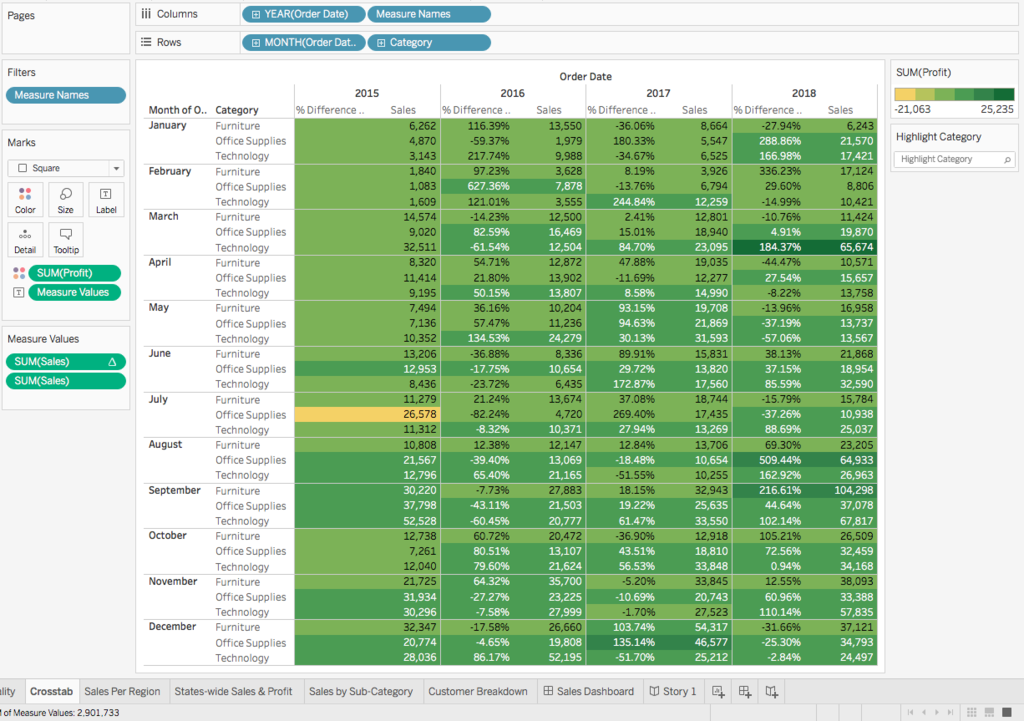The height and width of the screenshot is (721, 1024).
Task: Select the January month label
Action: click(x=167, y=125)
